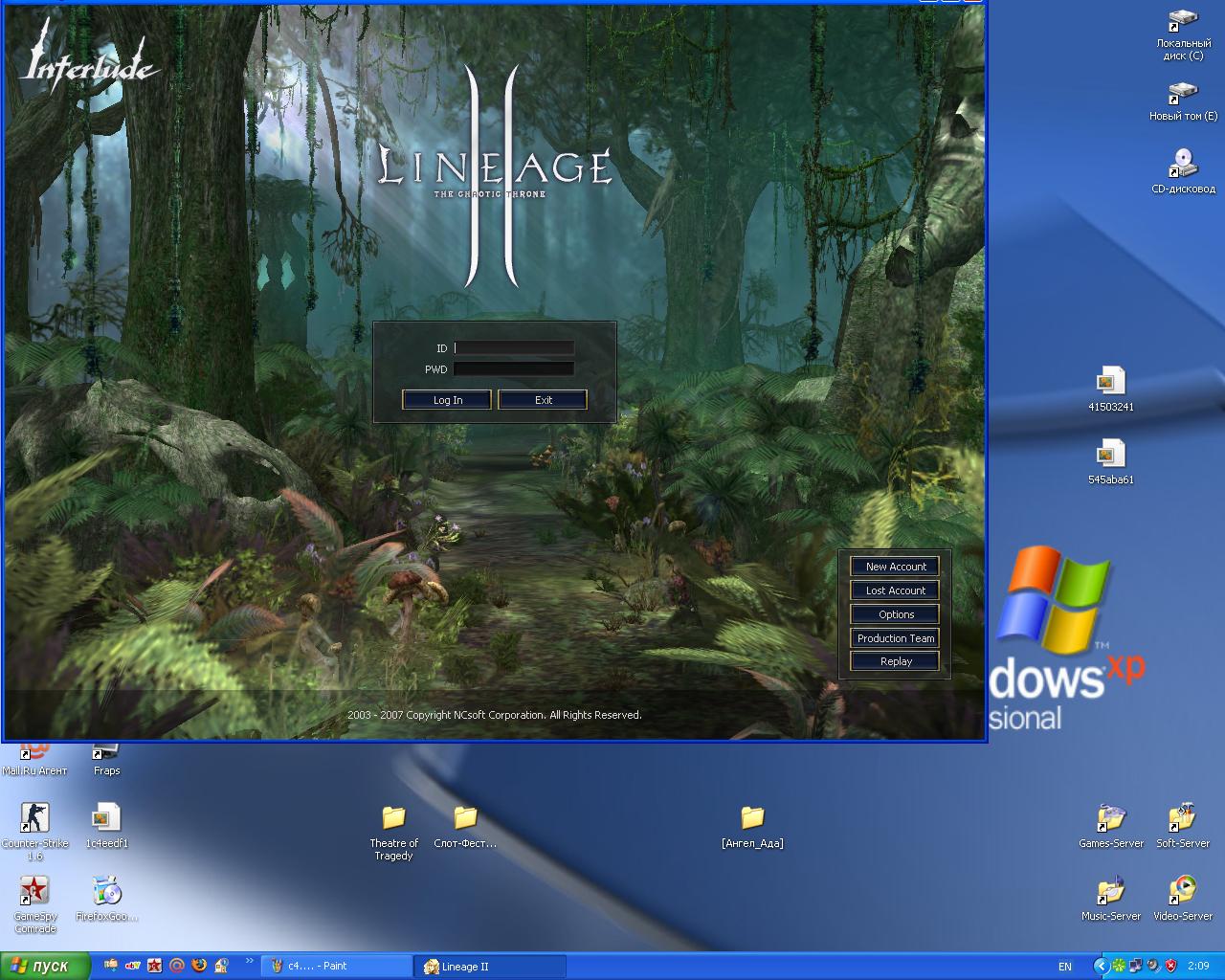Open the CD-дисковод drive icon
Screen dimensions: 1225x980
(1183, 171)
